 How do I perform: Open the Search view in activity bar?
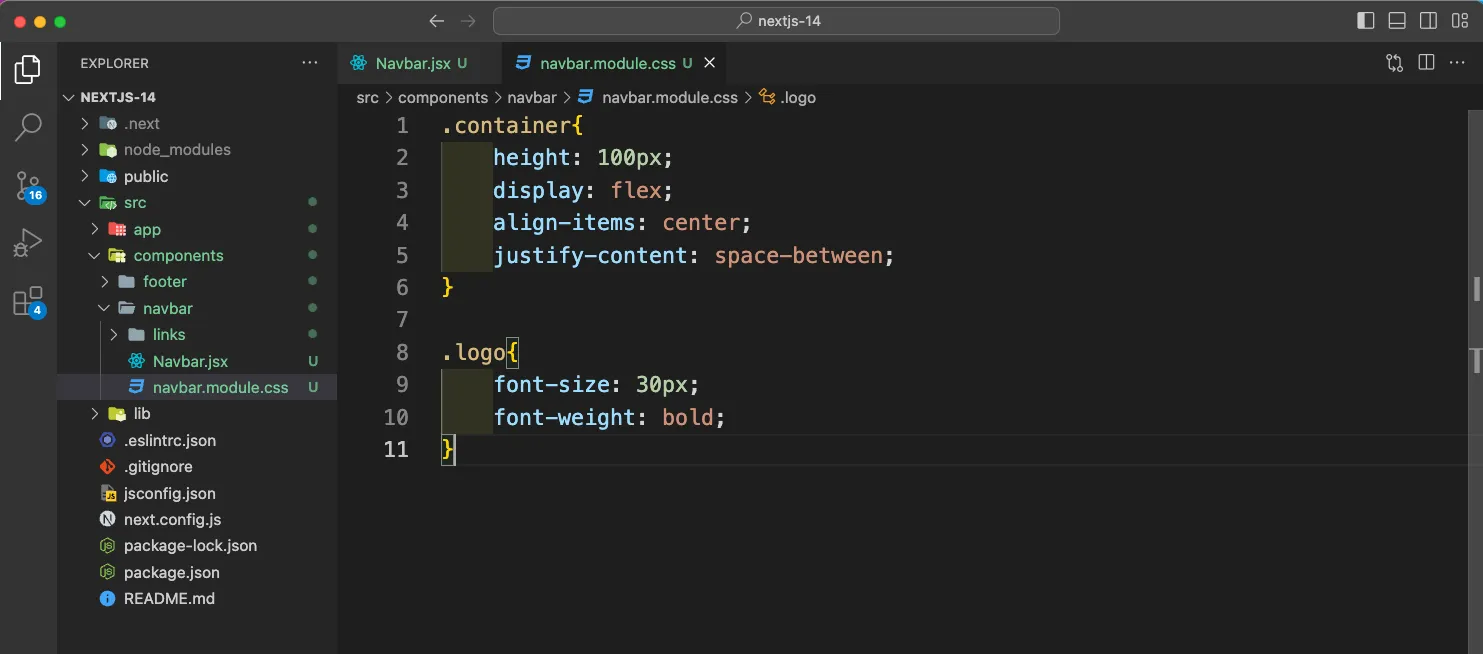[x=28, y=127]
